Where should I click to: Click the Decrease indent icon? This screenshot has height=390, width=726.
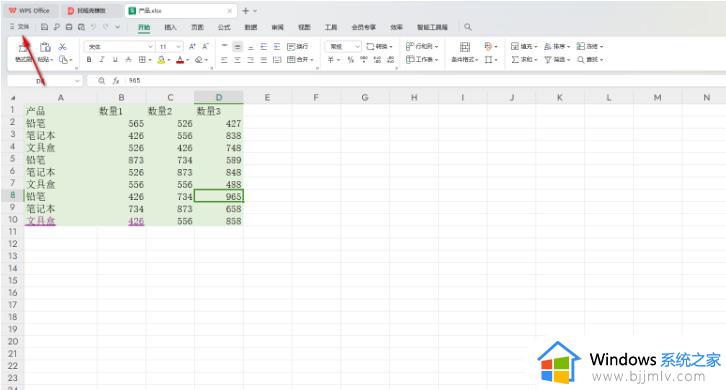pyautogui.click(x=263, y=46)
